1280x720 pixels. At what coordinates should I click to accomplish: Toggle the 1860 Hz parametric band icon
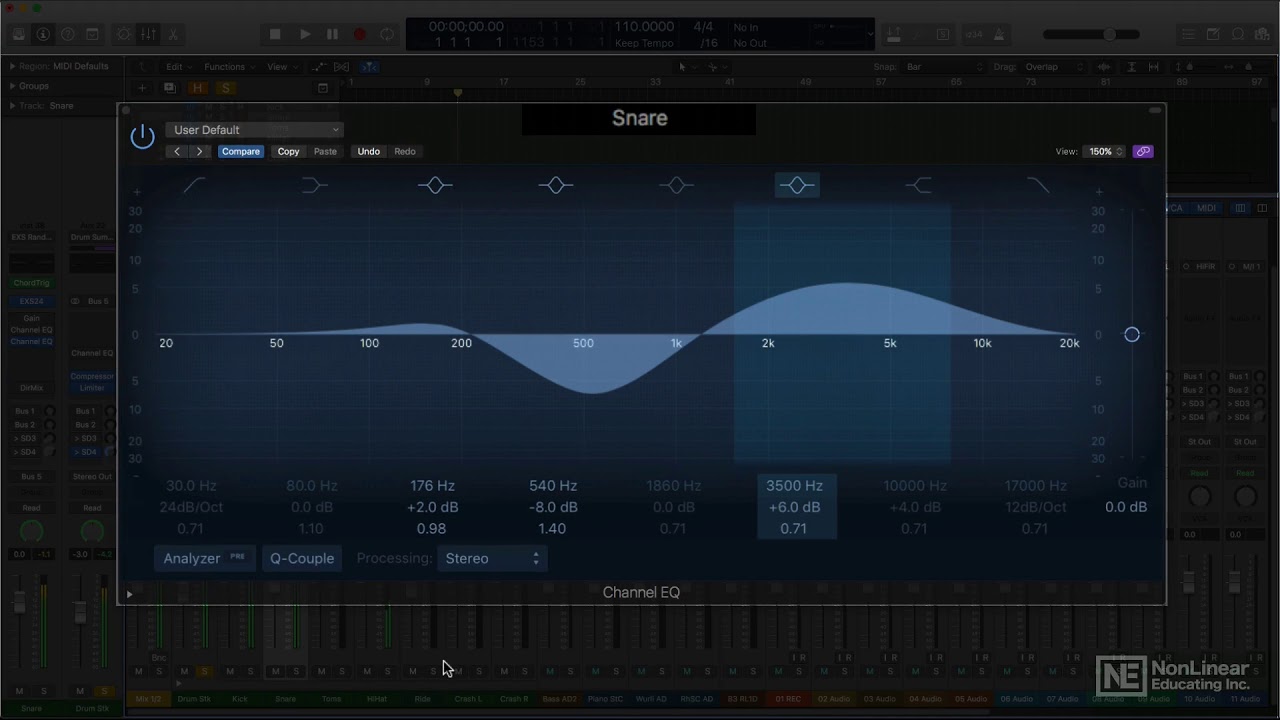pos(676,185)
